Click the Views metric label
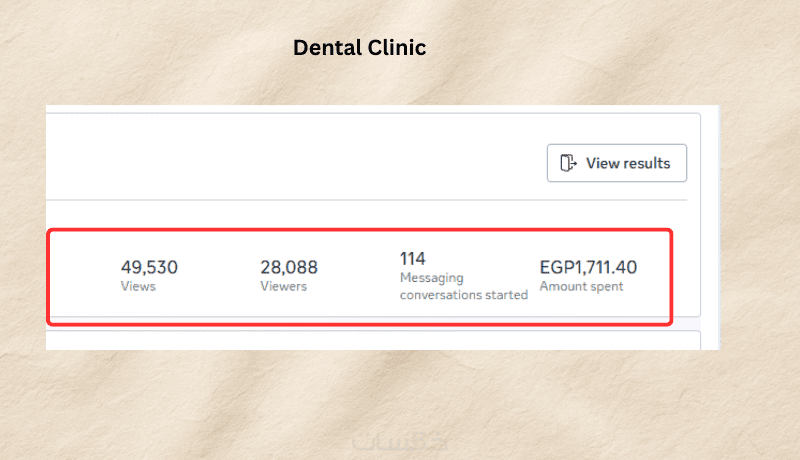Screen dimensions: 800x460 [138, 287]
